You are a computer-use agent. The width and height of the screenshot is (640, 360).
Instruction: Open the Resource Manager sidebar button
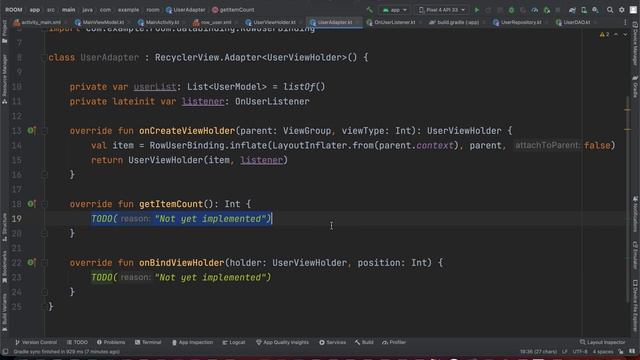point(4,79)
